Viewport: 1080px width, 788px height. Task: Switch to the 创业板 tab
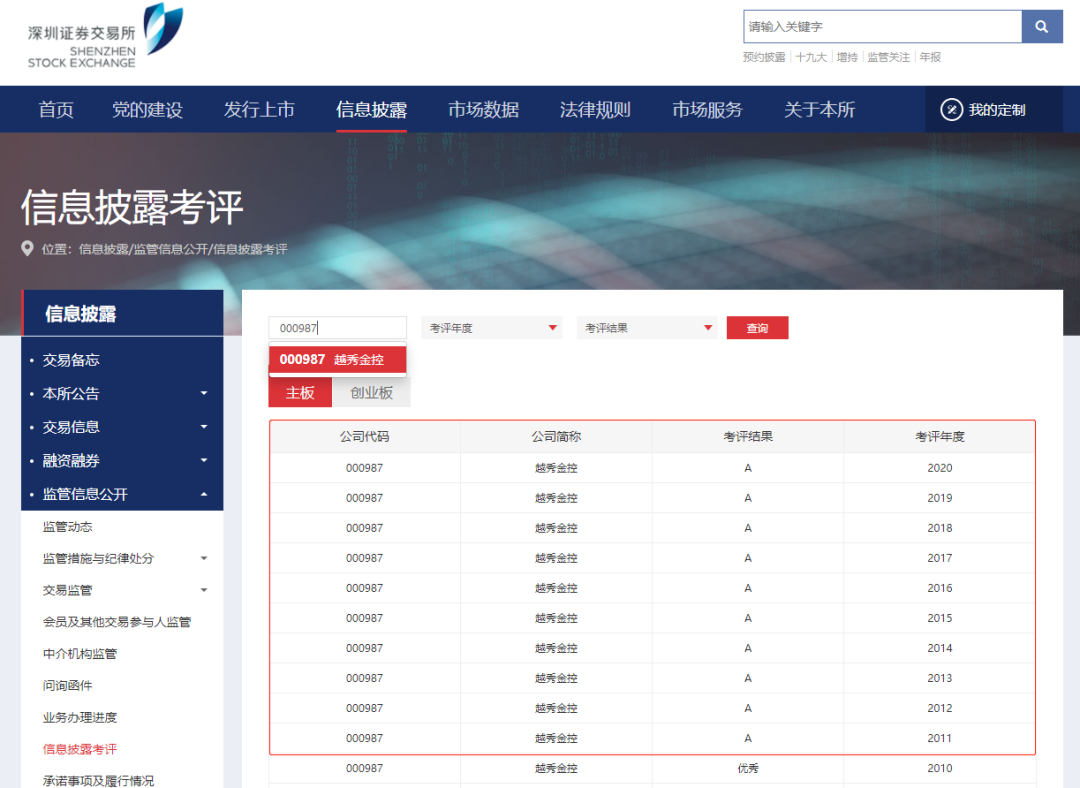tap(371, 394)
